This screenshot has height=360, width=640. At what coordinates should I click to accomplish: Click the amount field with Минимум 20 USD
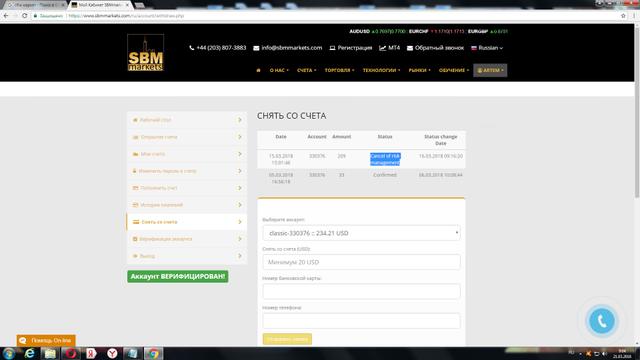pos(361,262)
